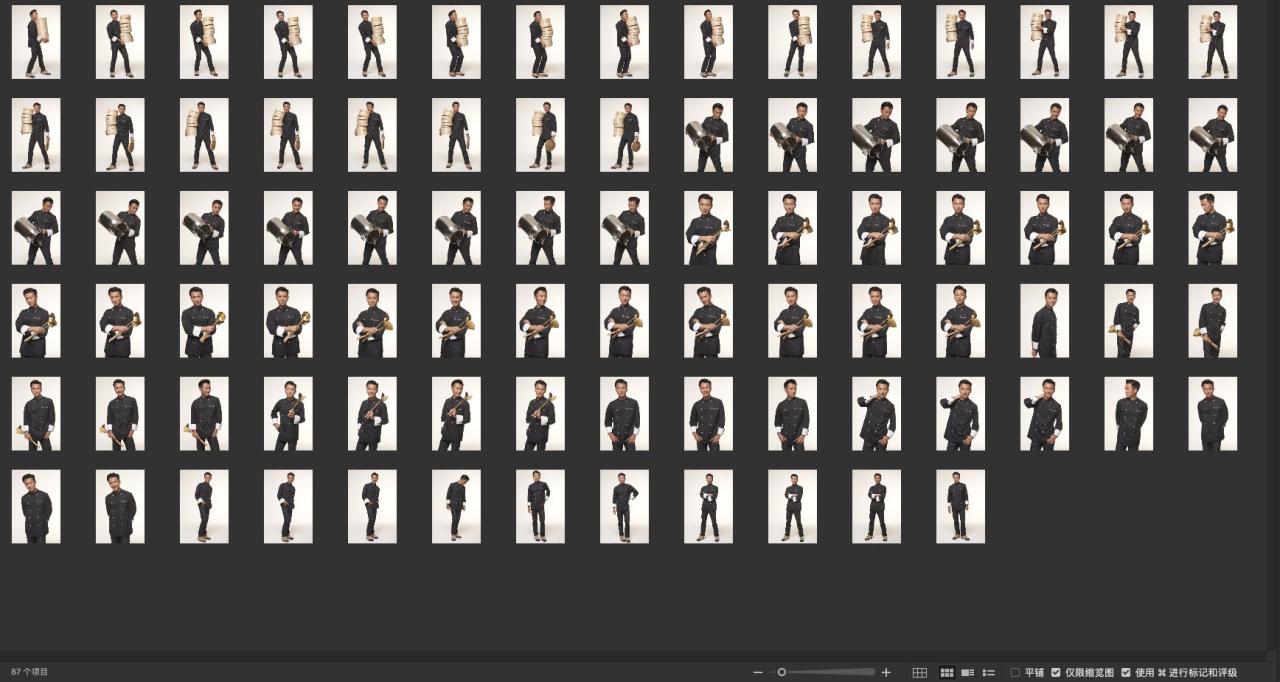Switch to details view icon
This screenshot has height=682, width=1280.
tap(967, 672)
